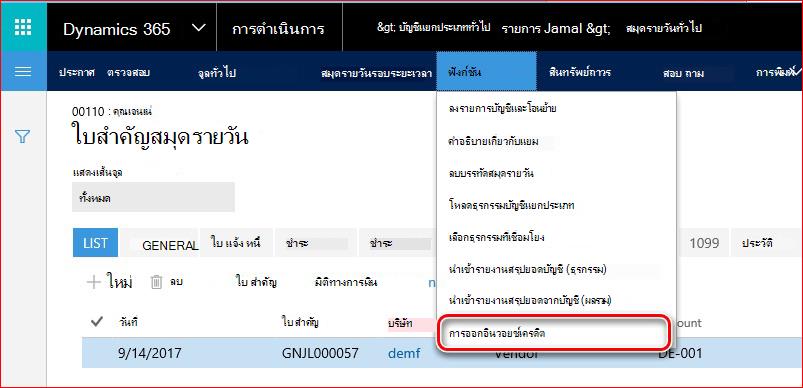Click the select-all checkmark in grid header
This screenshot has height=388, width=803.
(x=96, y=322)
